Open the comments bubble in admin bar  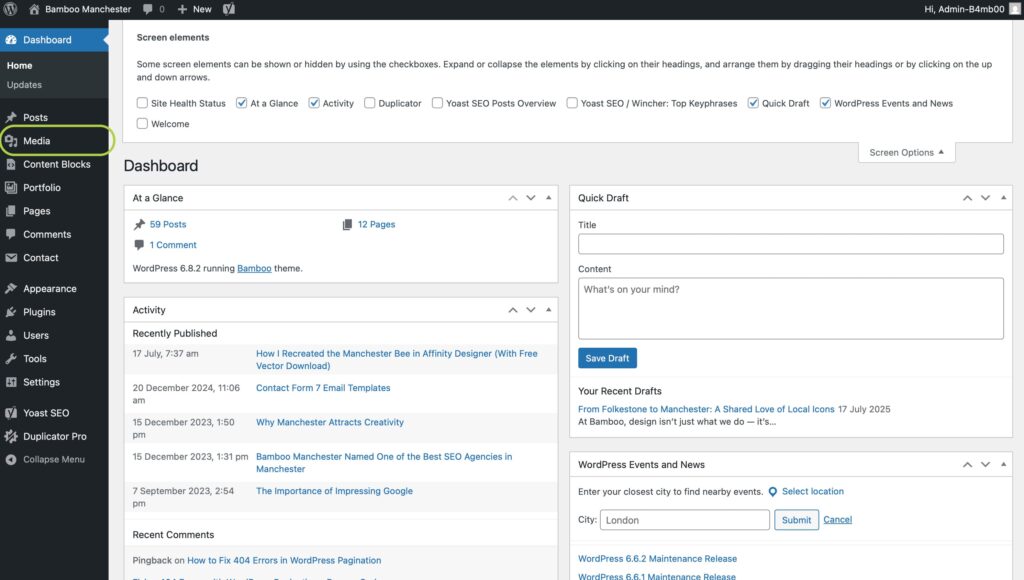(148, 9)
